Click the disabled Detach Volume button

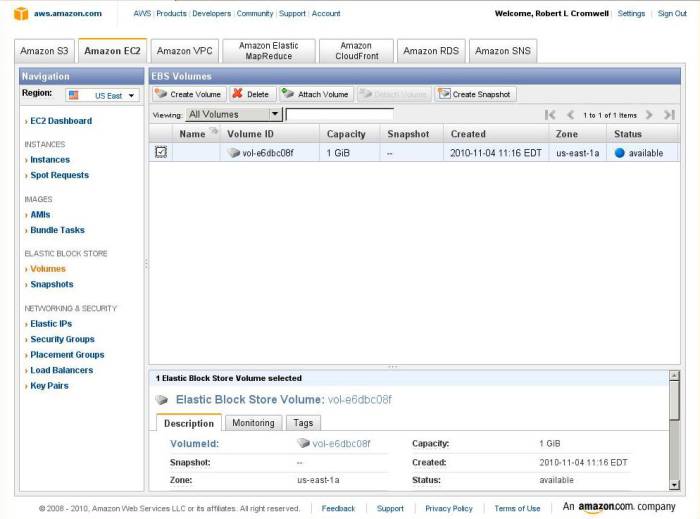coord(394,94)
